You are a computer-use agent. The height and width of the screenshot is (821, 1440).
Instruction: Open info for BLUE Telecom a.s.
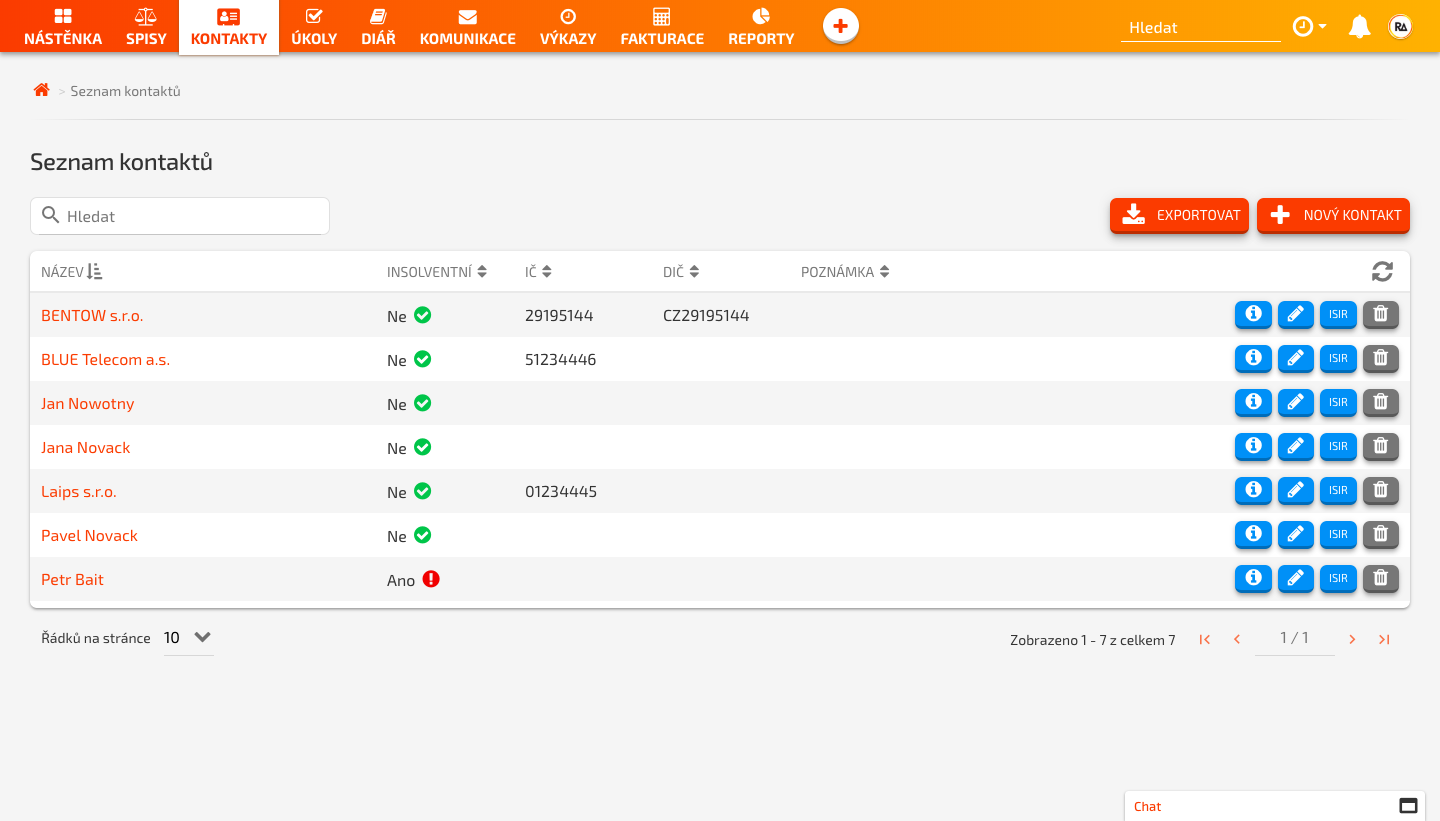pyautogui.click(x=1253, y=358)
